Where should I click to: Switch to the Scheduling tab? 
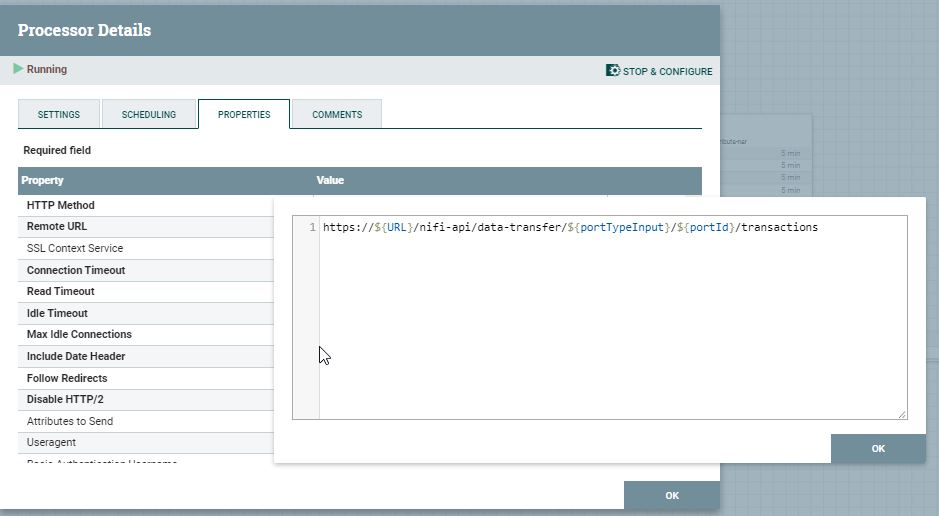click(149, 114)
